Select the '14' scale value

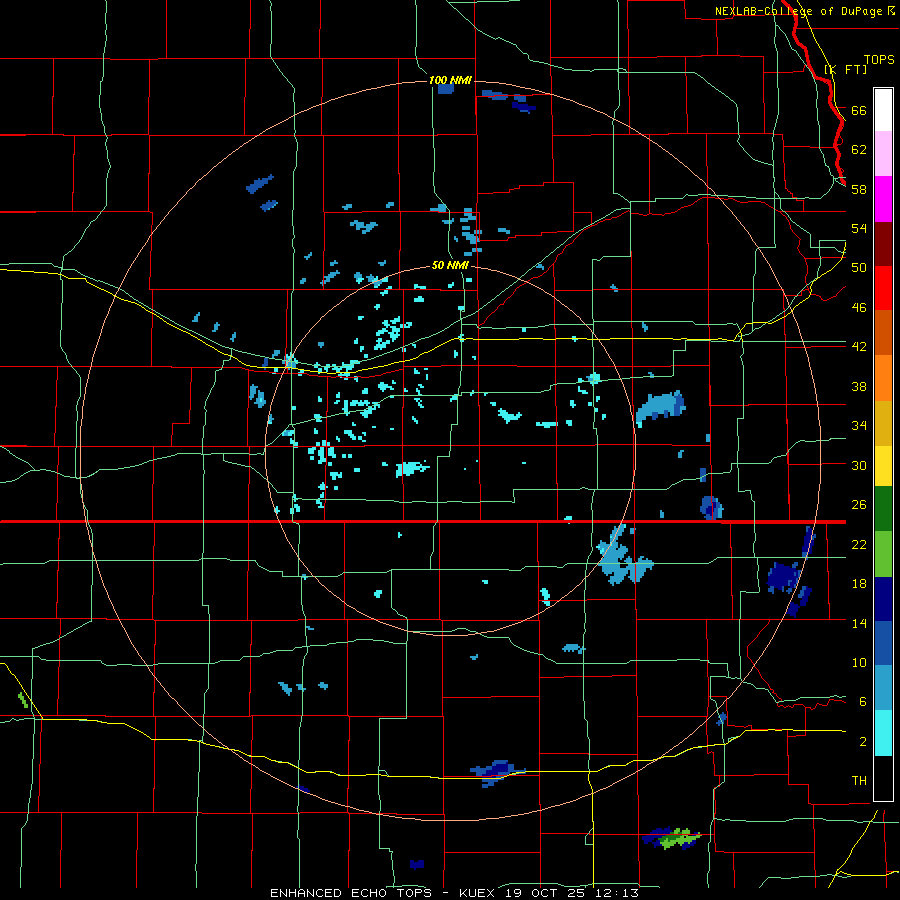pyautogui.click(x=859, y=623)
